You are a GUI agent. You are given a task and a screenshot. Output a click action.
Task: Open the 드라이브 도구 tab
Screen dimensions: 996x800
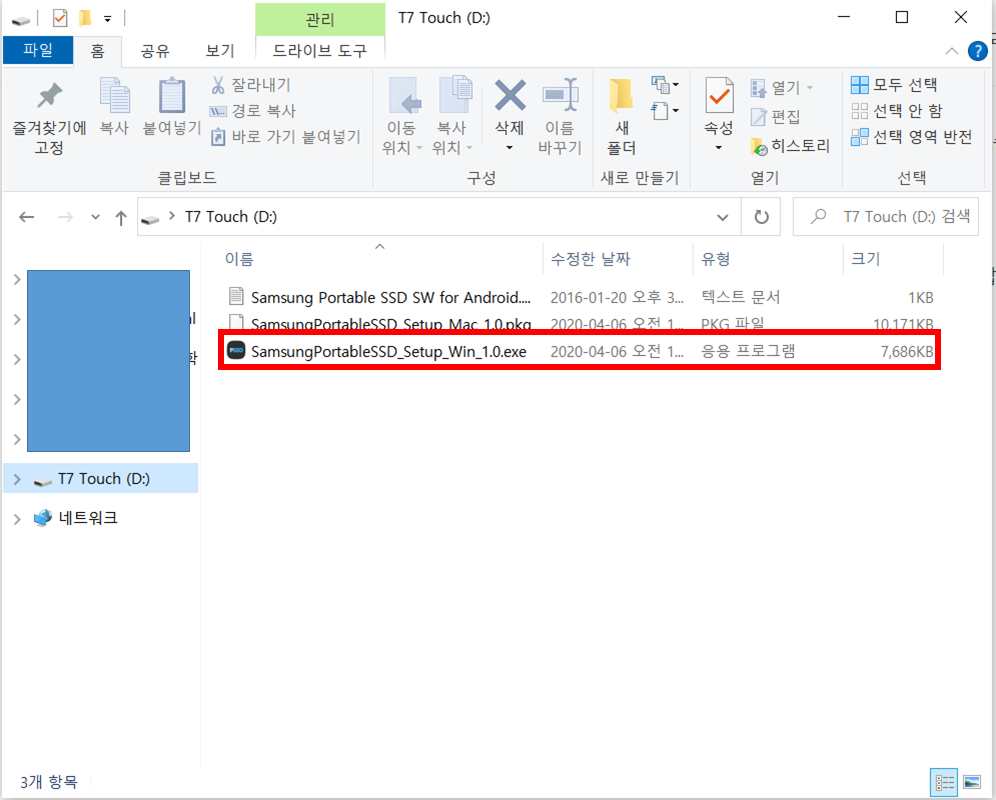click(x=320, y=51)
